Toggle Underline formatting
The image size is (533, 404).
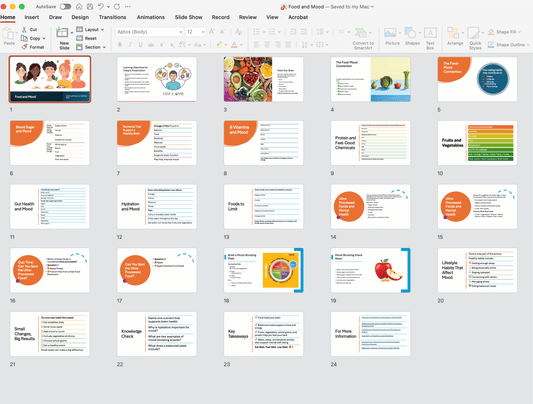tap(140, 45)
